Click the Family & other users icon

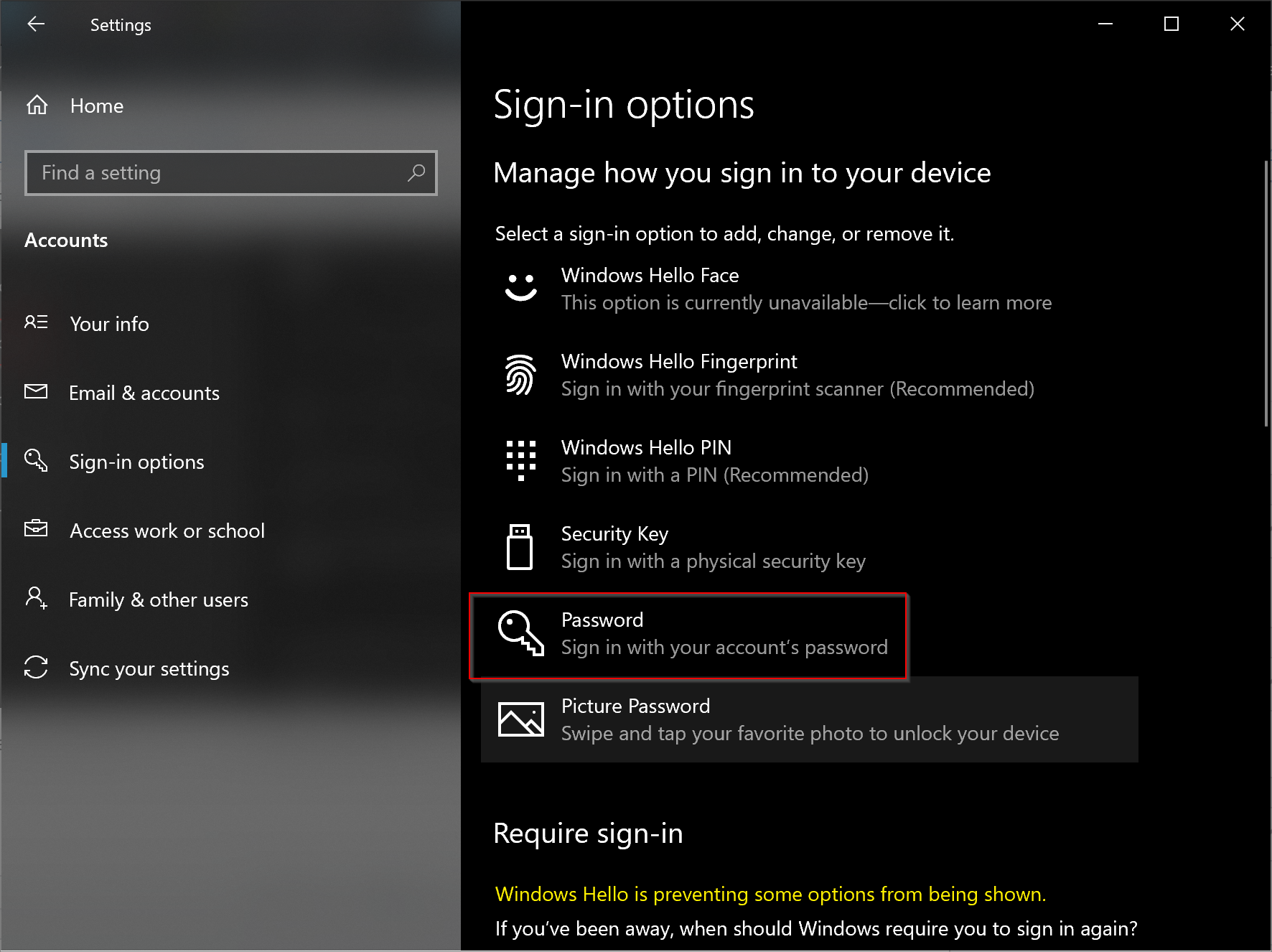click(36, 598)
